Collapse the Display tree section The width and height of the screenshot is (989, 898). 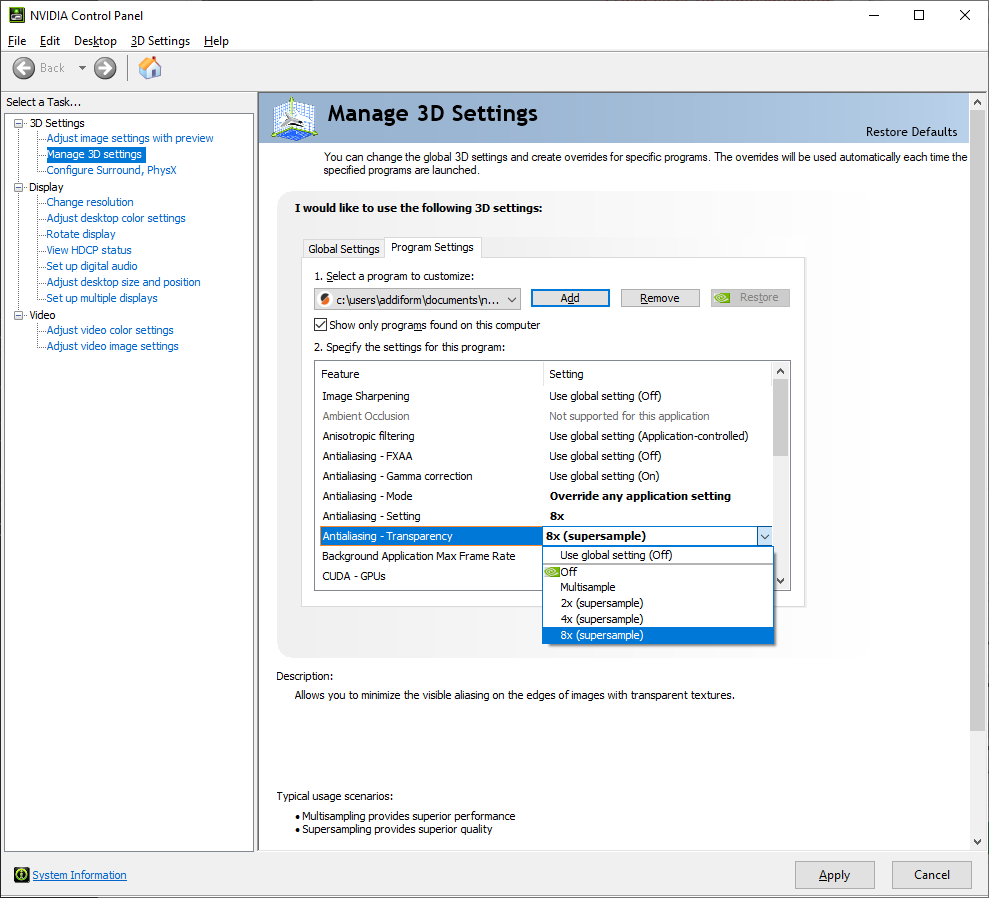pos(18,186)
